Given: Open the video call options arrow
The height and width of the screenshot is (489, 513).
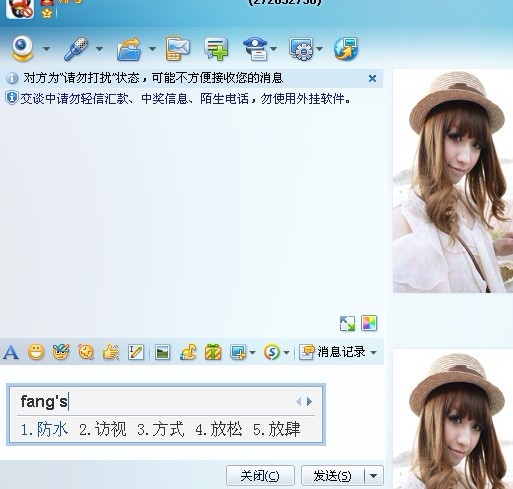Looking at the screenshot, I should tap(46, 49).
